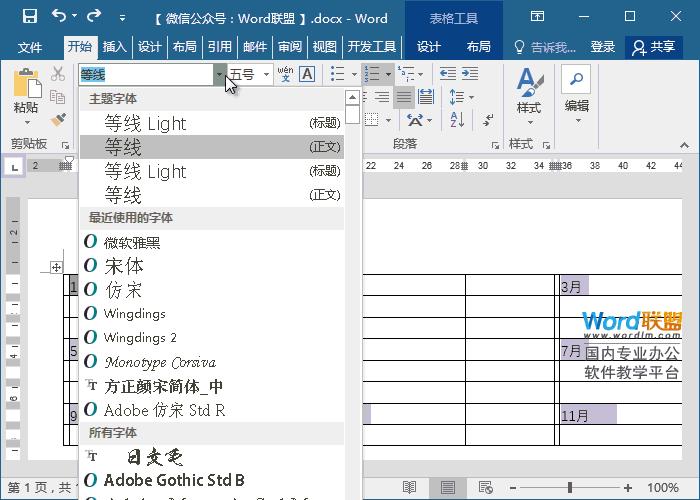Toggle justify paragraph alignment

point(404,97)
